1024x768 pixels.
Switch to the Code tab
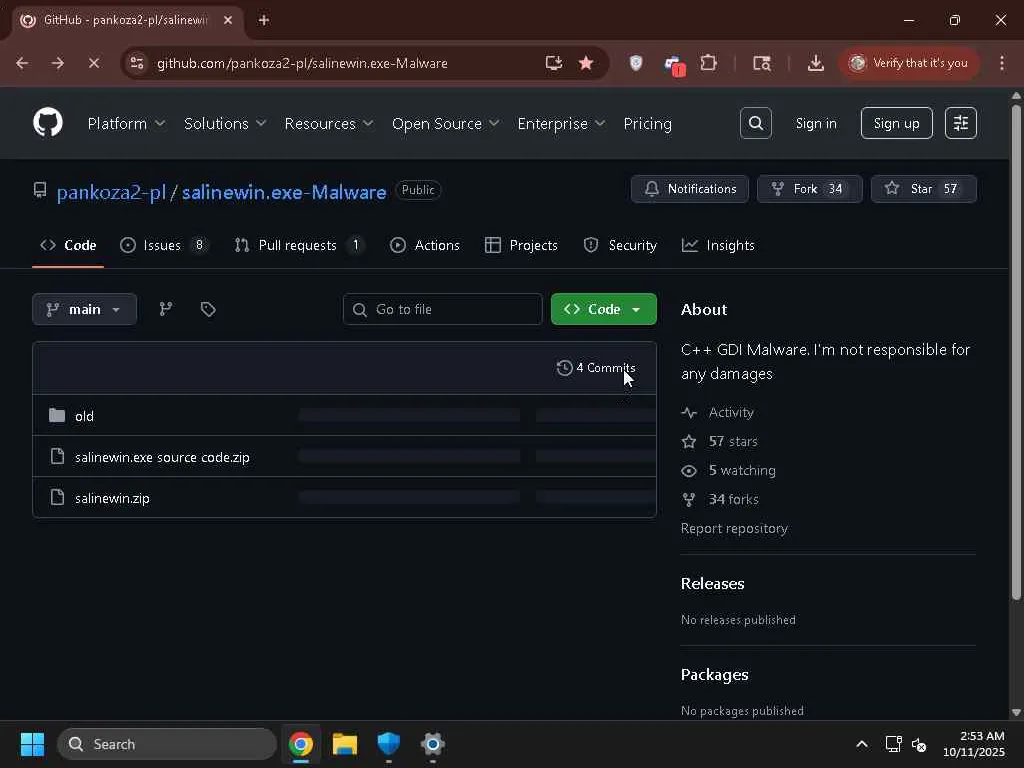(x=68, y=245)
